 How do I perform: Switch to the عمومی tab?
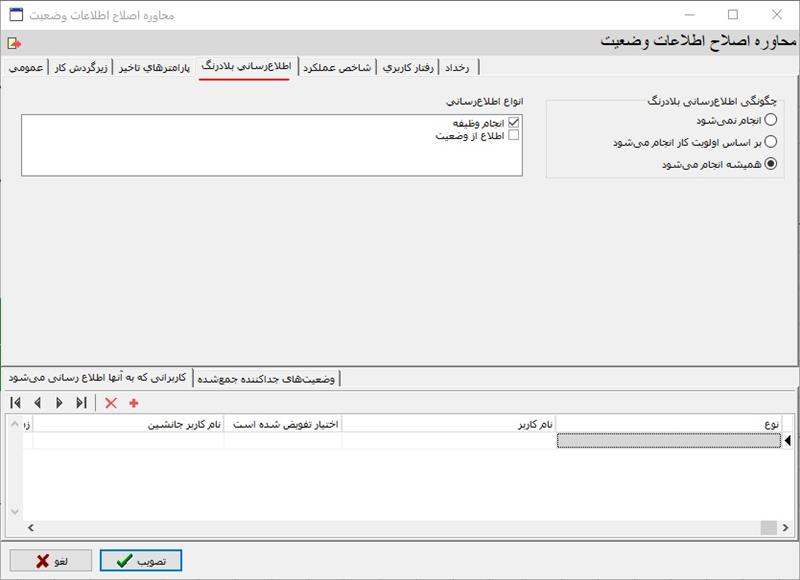[26, 67]
